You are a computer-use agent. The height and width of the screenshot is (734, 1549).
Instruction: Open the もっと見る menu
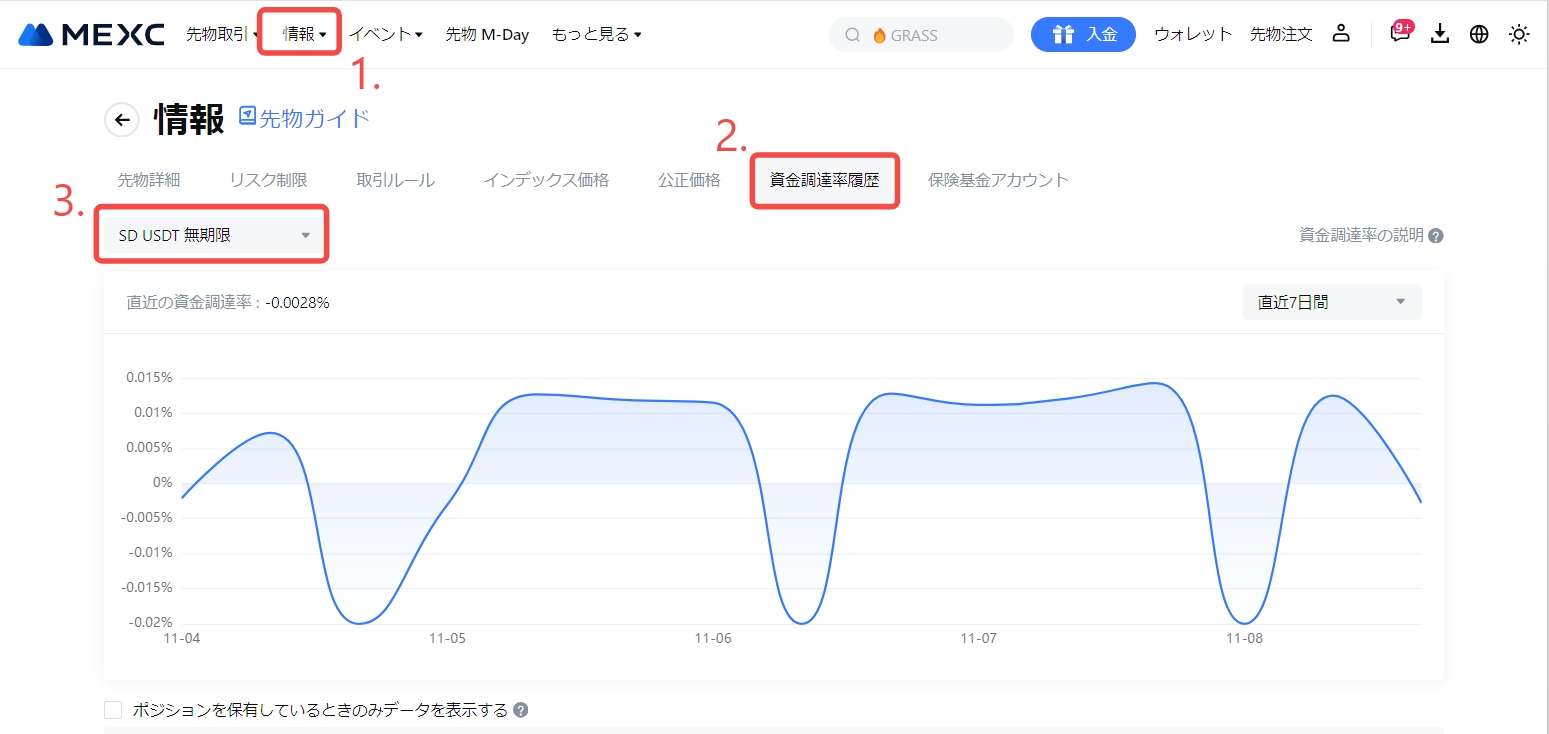point(596,34)
